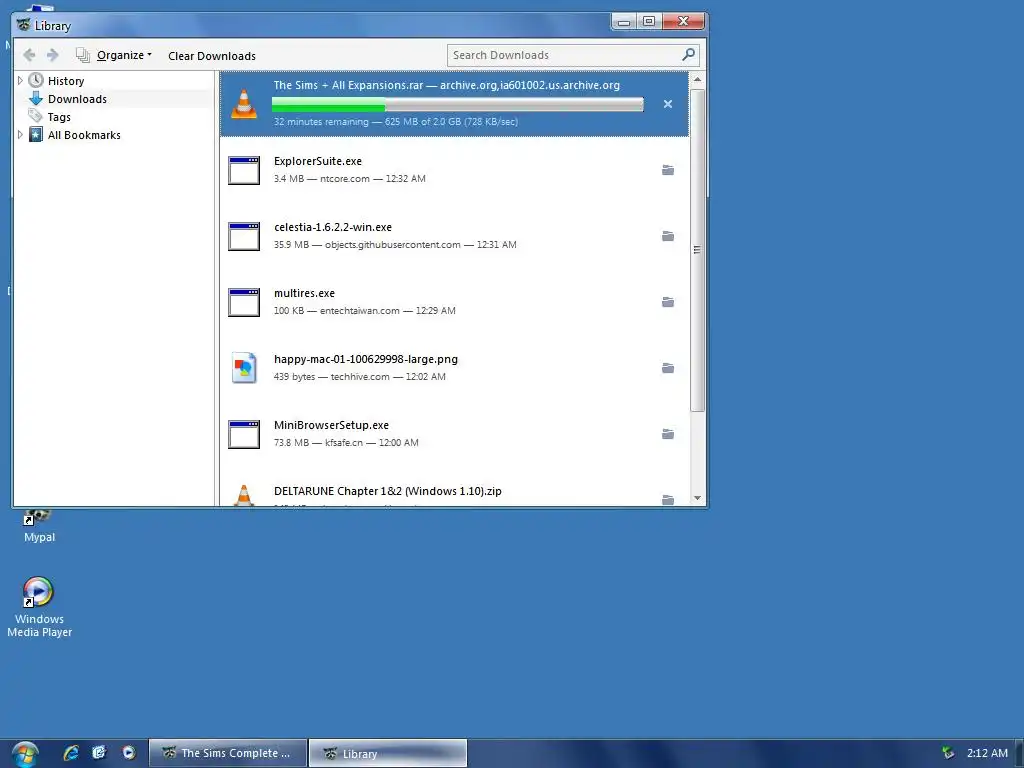
Task: Click the MiniBrowserSetup.exe file icon
Action: point(244,434)
